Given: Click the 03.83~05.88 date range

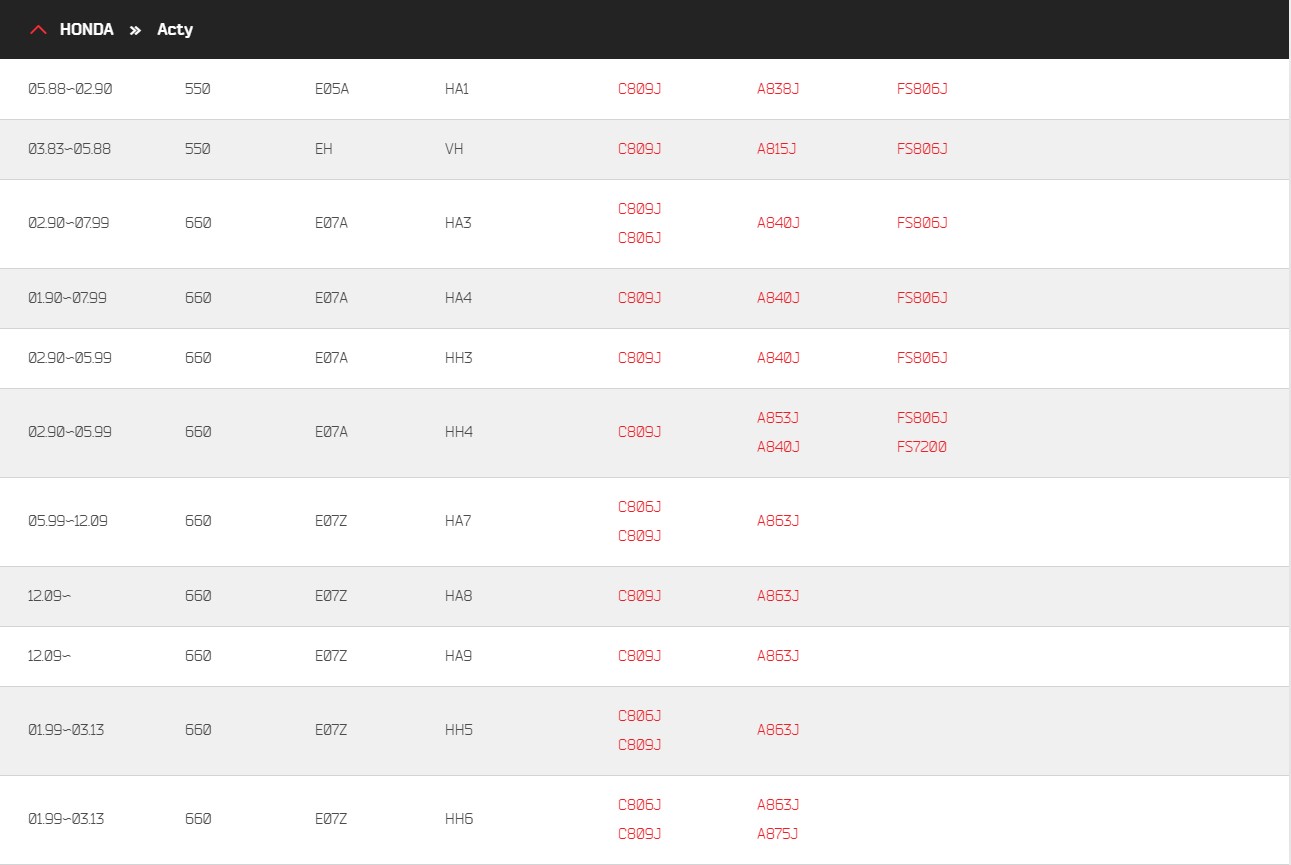Looking at the screenshot, I should tap(70, 149).
